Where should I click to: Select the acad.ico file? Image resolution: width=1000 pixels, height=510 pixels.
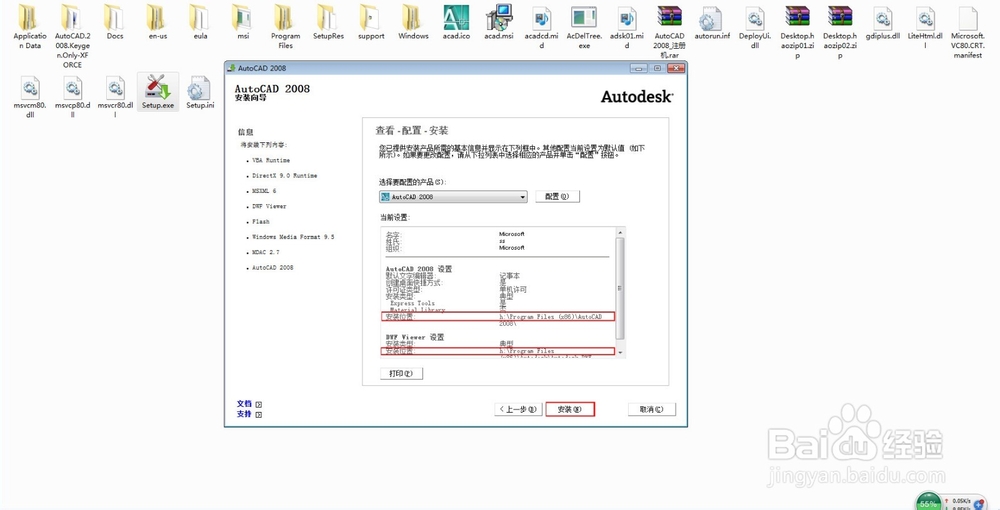[456, 22]
